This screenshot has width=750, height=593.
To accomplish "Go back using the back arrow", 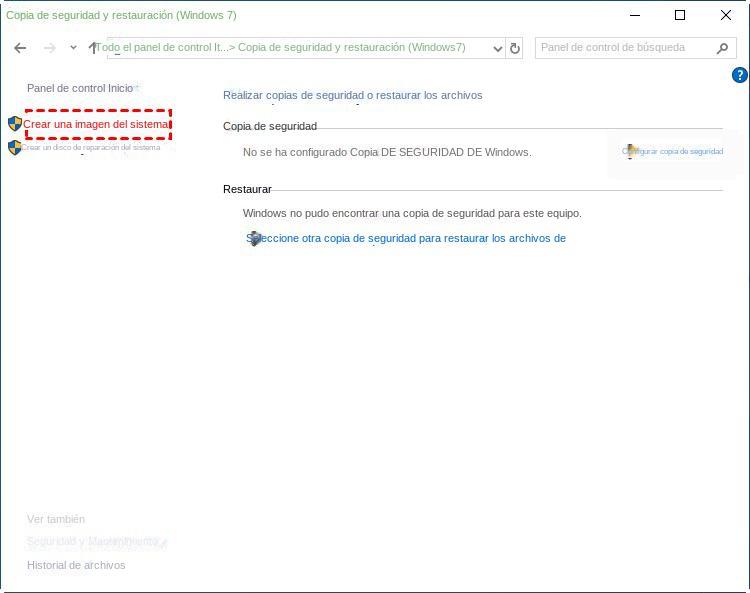I will (20, 48).
